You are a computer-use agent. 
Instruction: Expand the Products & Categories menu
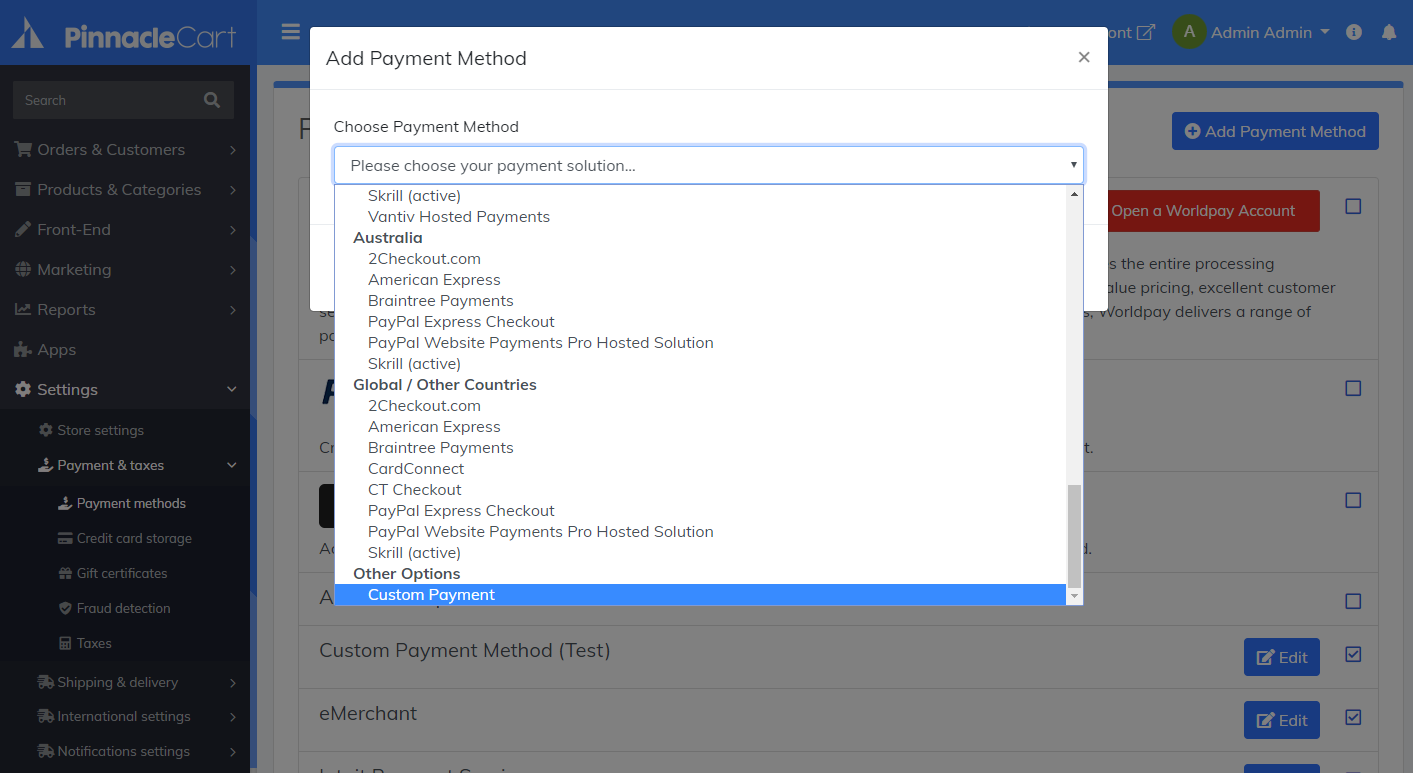point(125,189)
